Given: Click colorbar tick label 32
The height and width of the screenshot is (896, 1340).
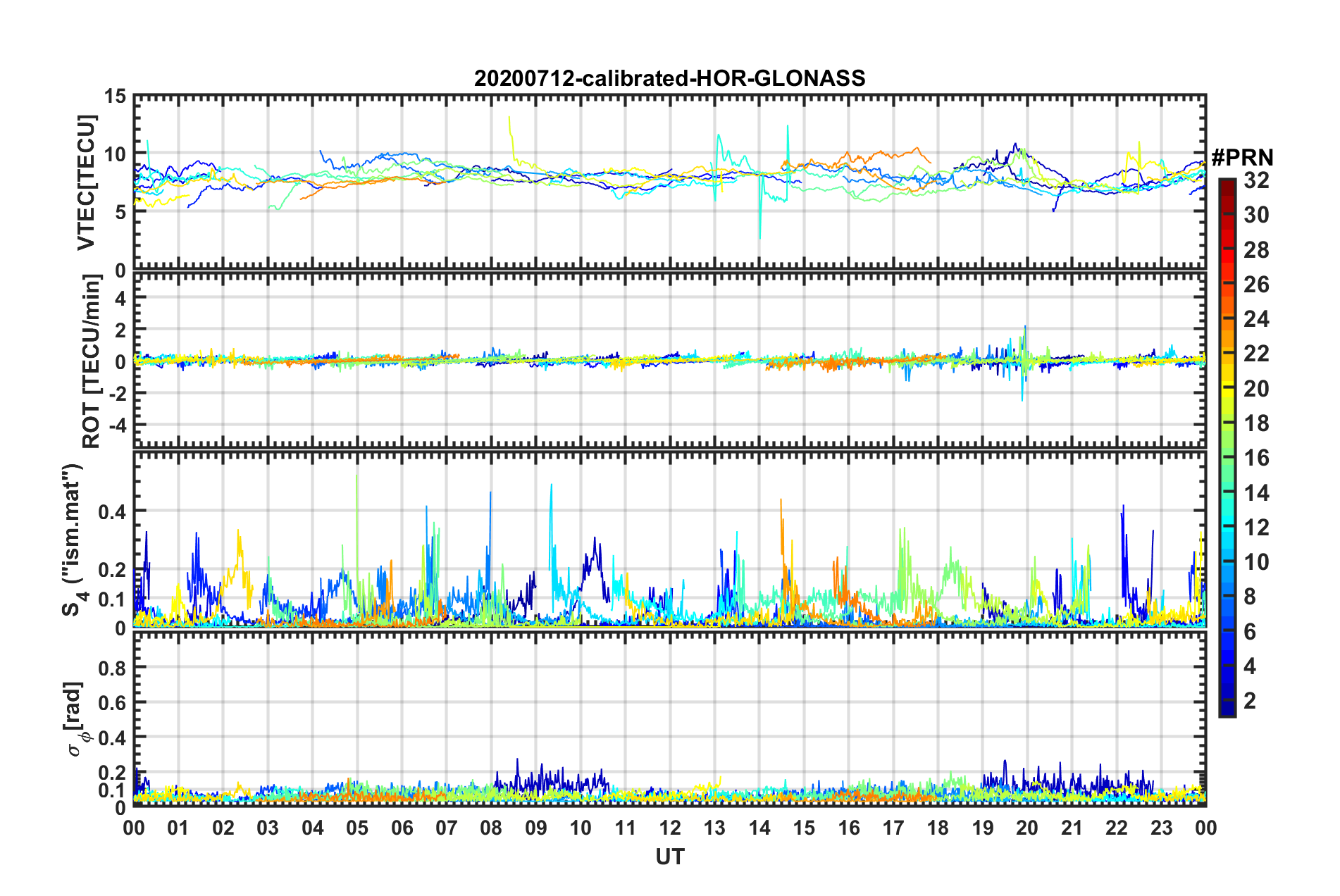Looking at the screenshot, I should [x=1256, y=180].
